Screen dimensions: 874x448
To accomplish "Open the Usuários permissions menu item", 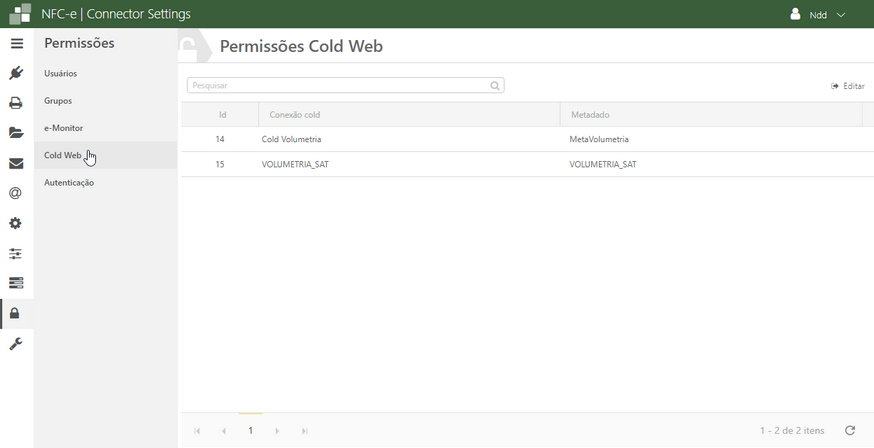I will 61,74.
